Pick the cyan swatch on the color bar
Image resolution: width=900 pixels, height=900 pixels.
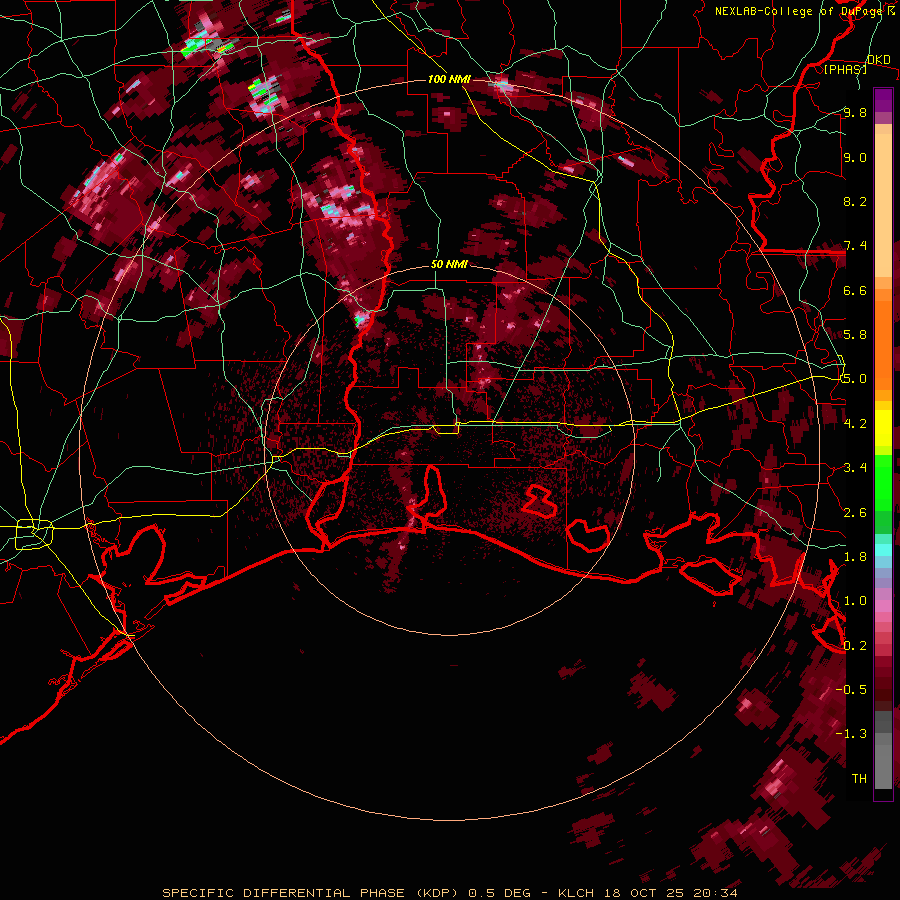(883, 550)
